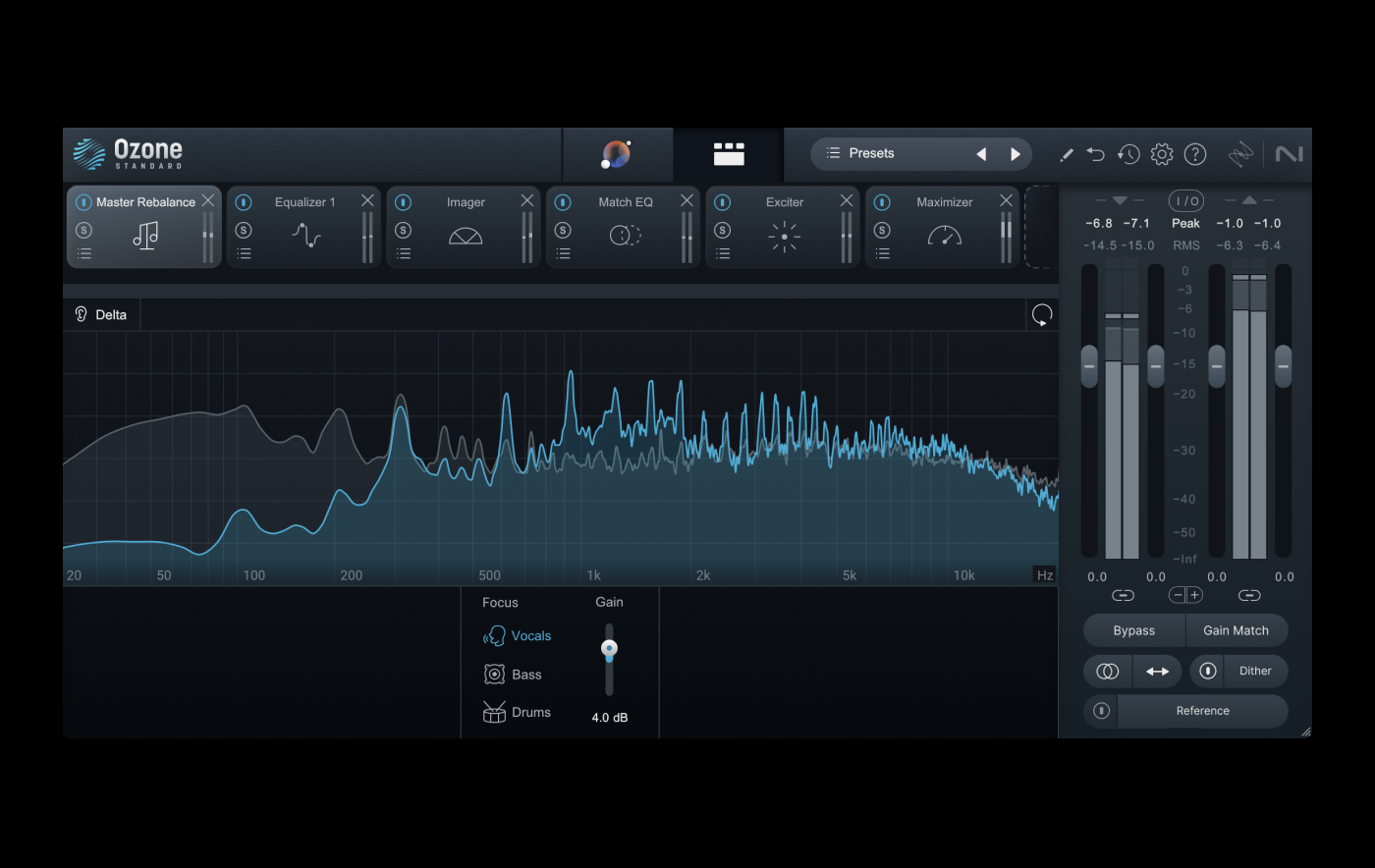This screenshot has width=1375, height=868.
Task: Click the I/O meter button
Action: (1186, 201)
